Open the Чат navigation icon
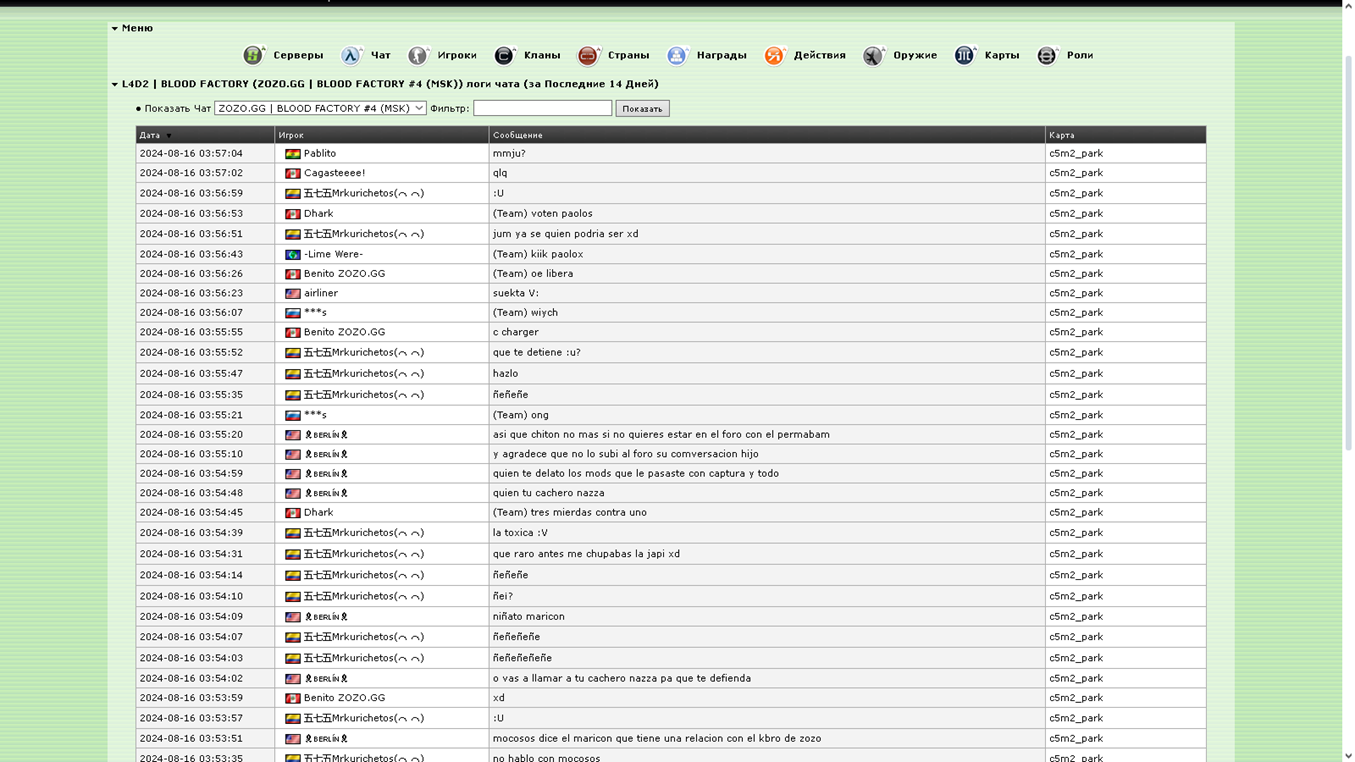Viewport: 1355px width, 762px height. click(x=351, y=55)
